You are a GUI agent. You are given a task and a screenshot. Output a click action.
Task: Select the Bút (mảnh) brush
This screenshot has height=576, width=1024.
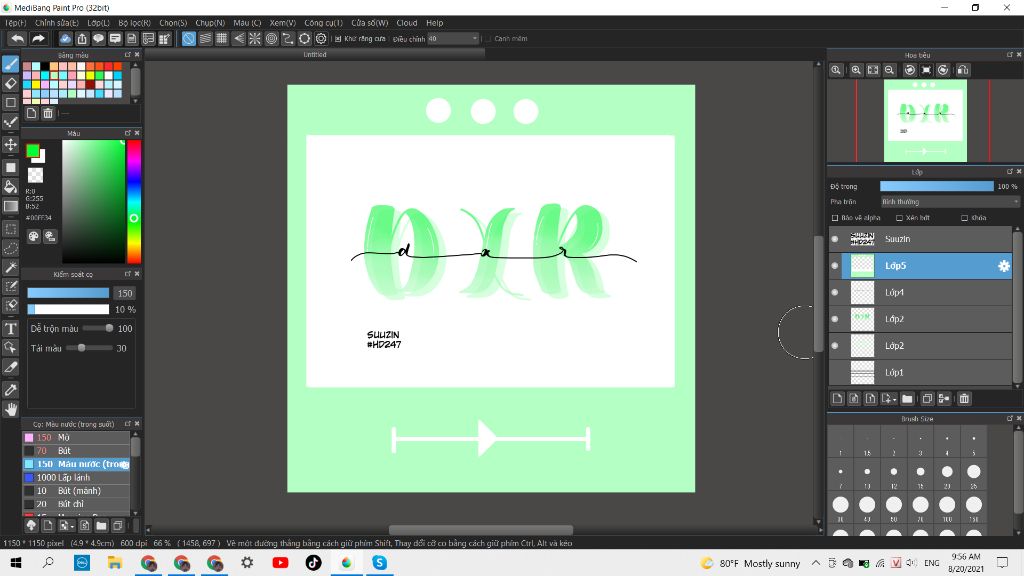(76, 490)
